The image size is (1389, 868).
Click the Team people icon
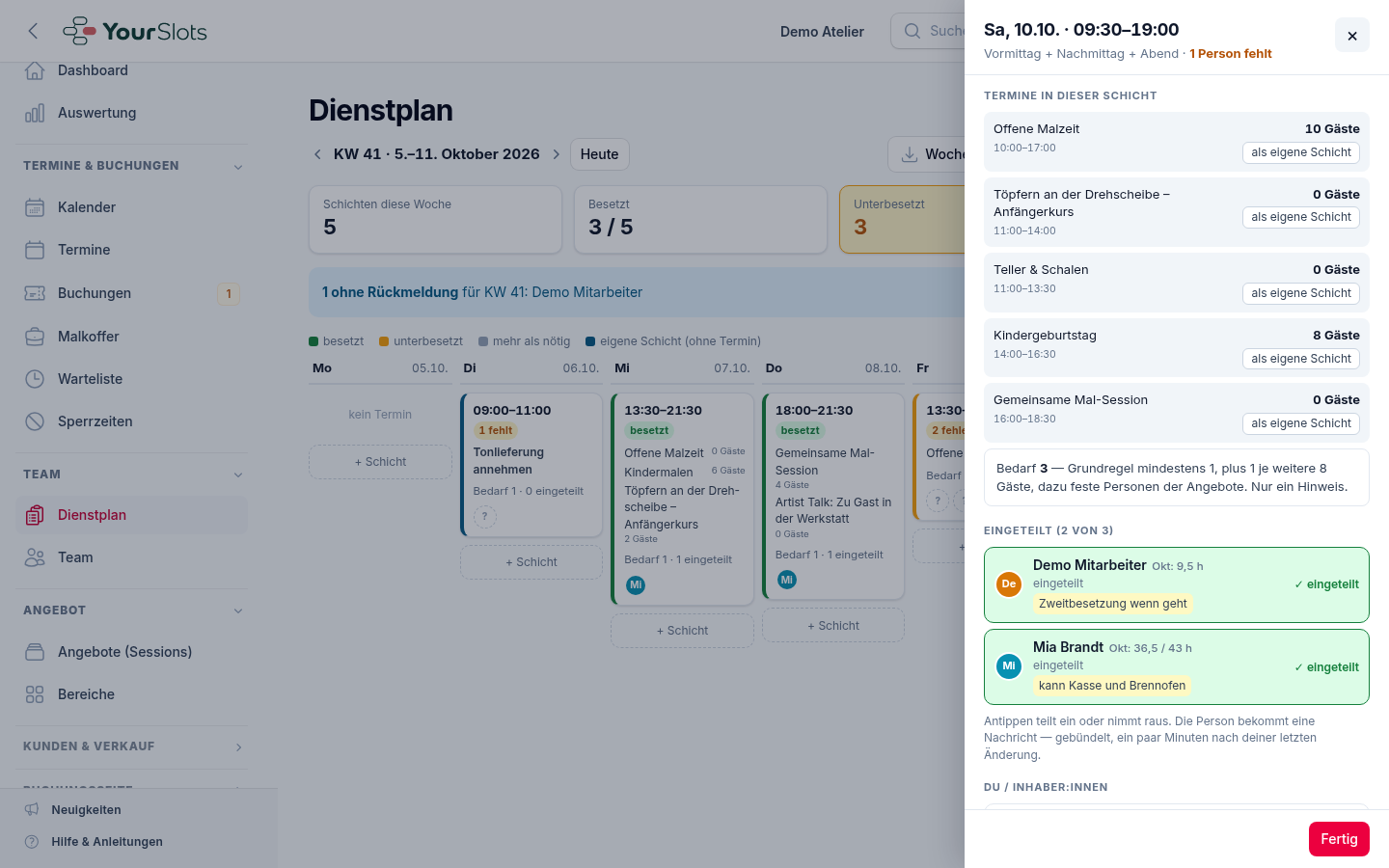[35, 557]
